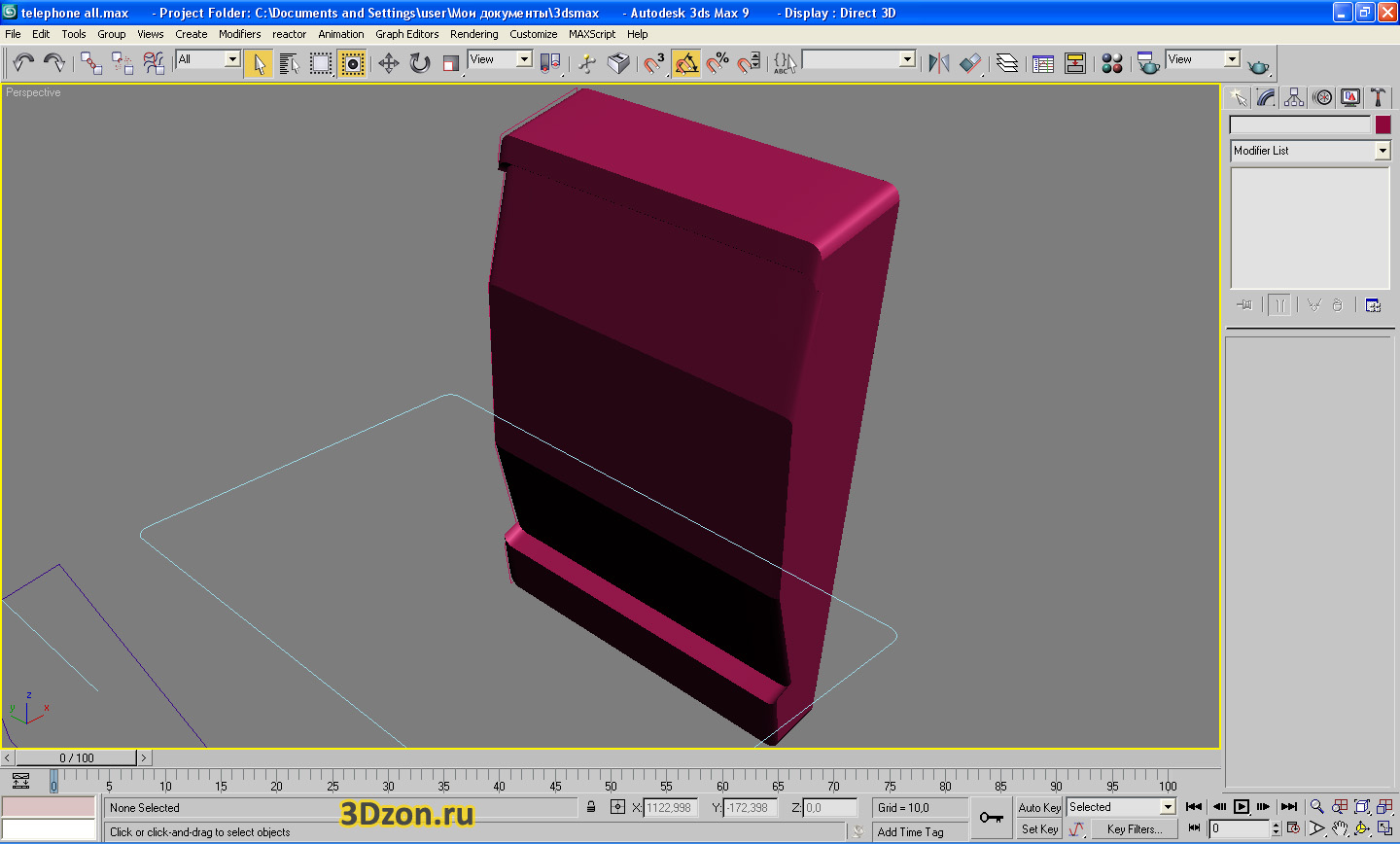Open the File menu
This screenshot has width=1400, height=844.
point(13,34)
